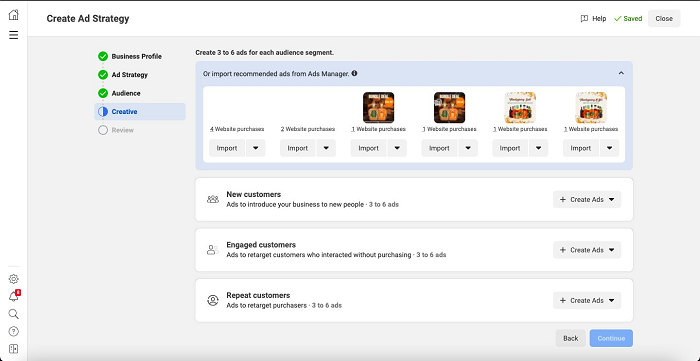Import the second Bundle Deal ad
The width and height of the screenshot is (700, 361).
[x=439, y=148]
